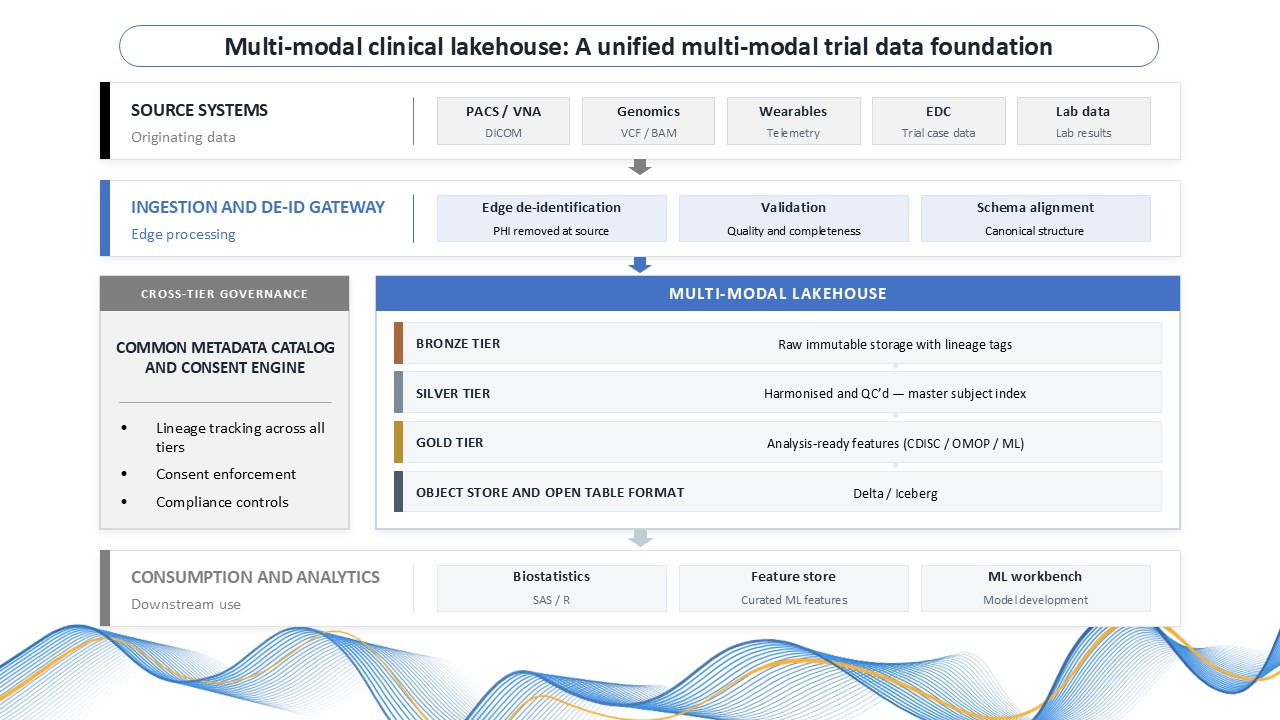Screen dimensions: 1280x720
Task: Select the 'Delta / Iceberg' text
Action: 895,493
